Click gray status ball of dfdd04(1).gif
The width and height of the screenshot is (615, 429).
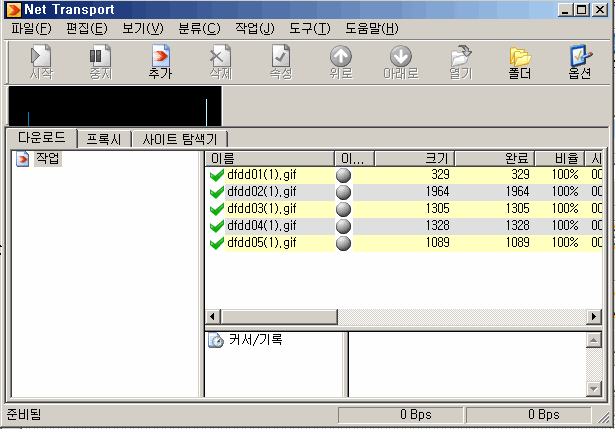point(344,226)
